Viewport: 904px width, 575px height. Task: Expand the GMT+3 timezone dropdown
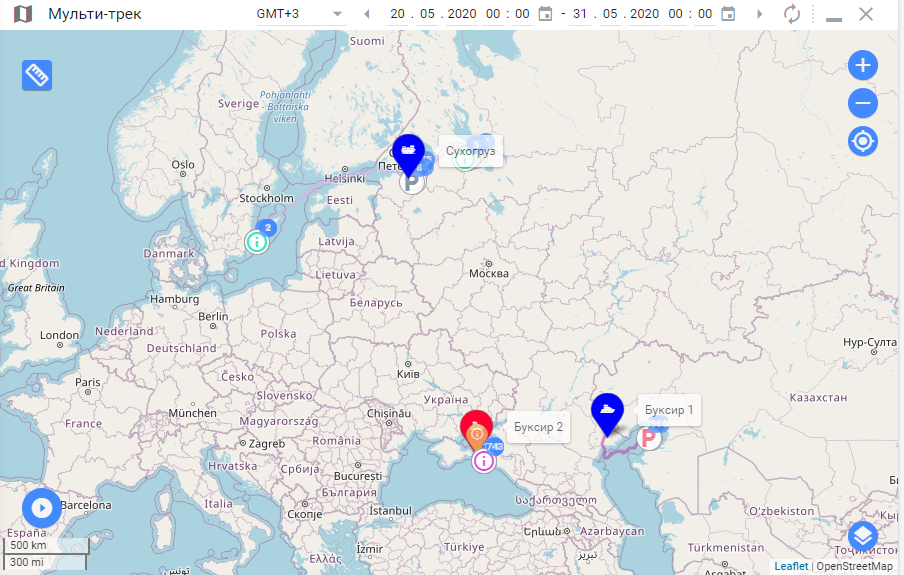click(x=337, y=14)
